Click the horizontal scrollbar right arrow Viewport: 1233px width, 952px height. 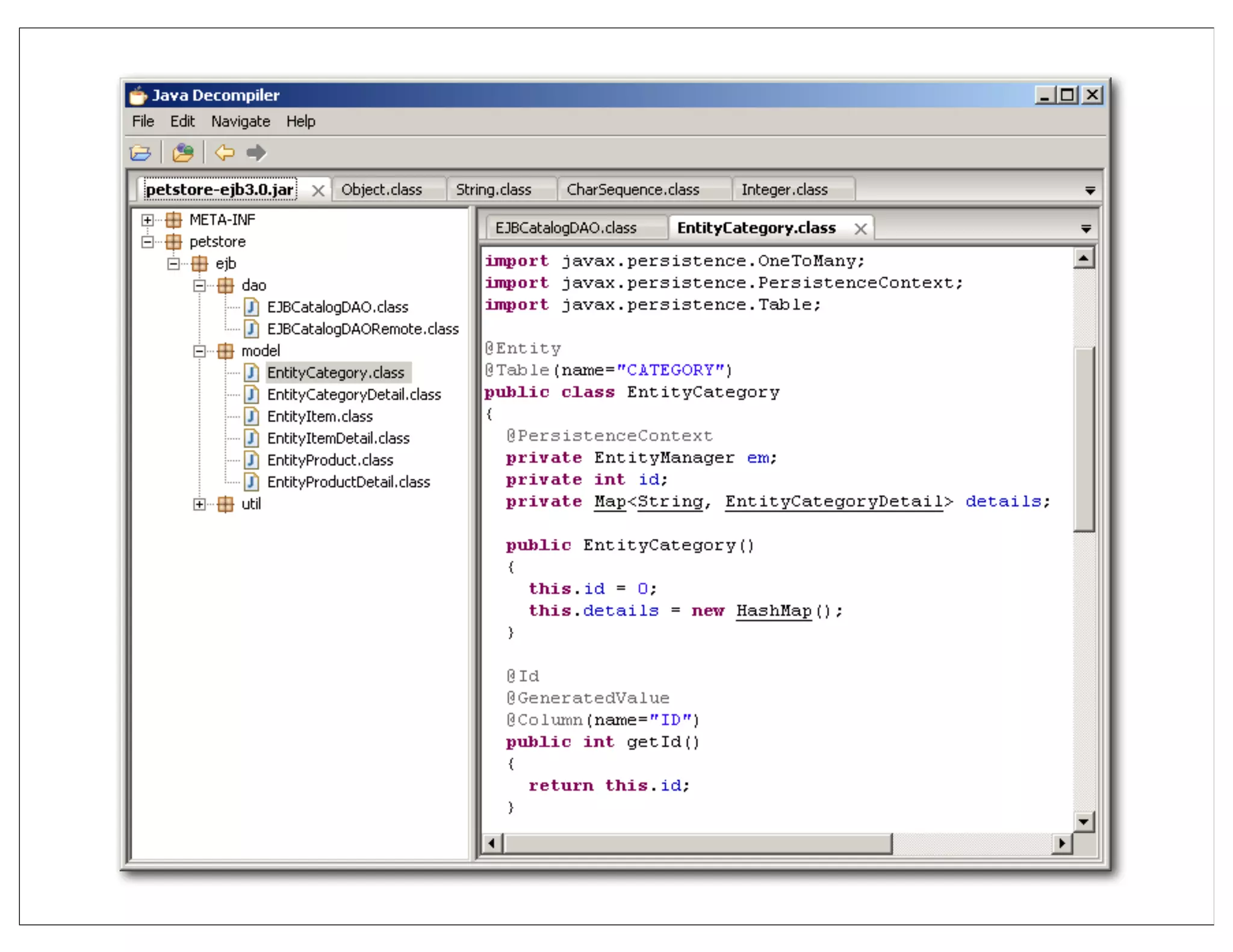[1062, 843]
